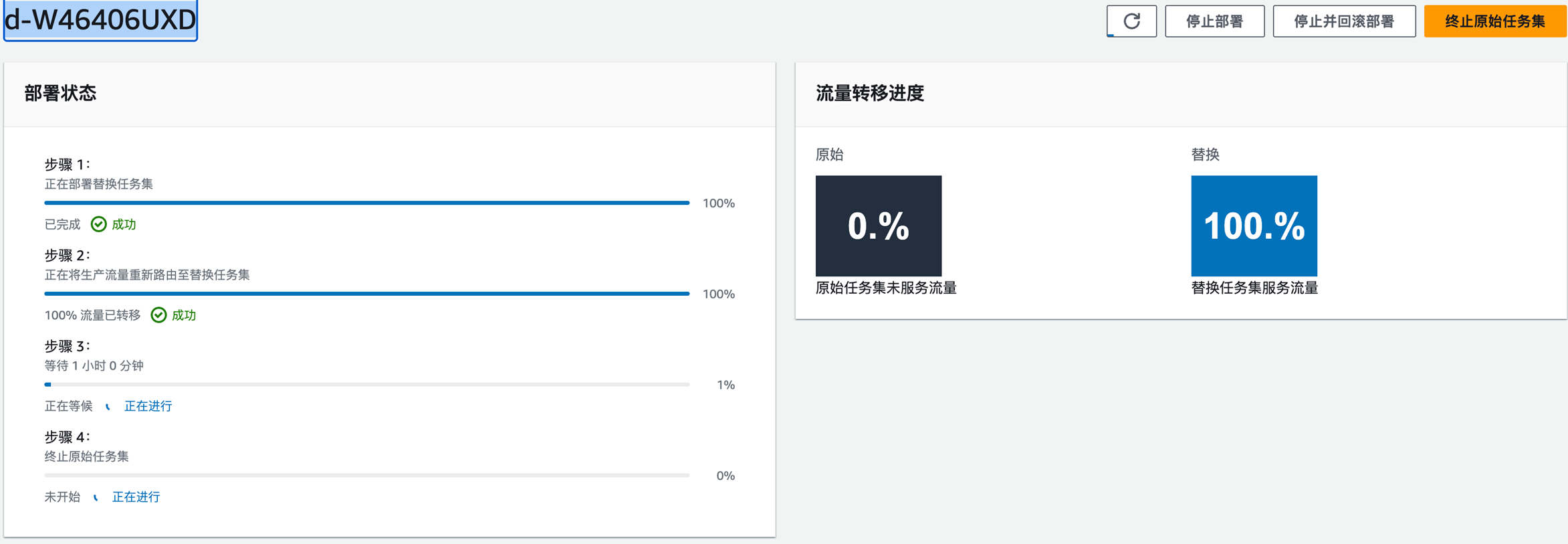The image size is (1568, 544).
Task: Click the 正在进行 status under step 3
Action: [148, 406]
